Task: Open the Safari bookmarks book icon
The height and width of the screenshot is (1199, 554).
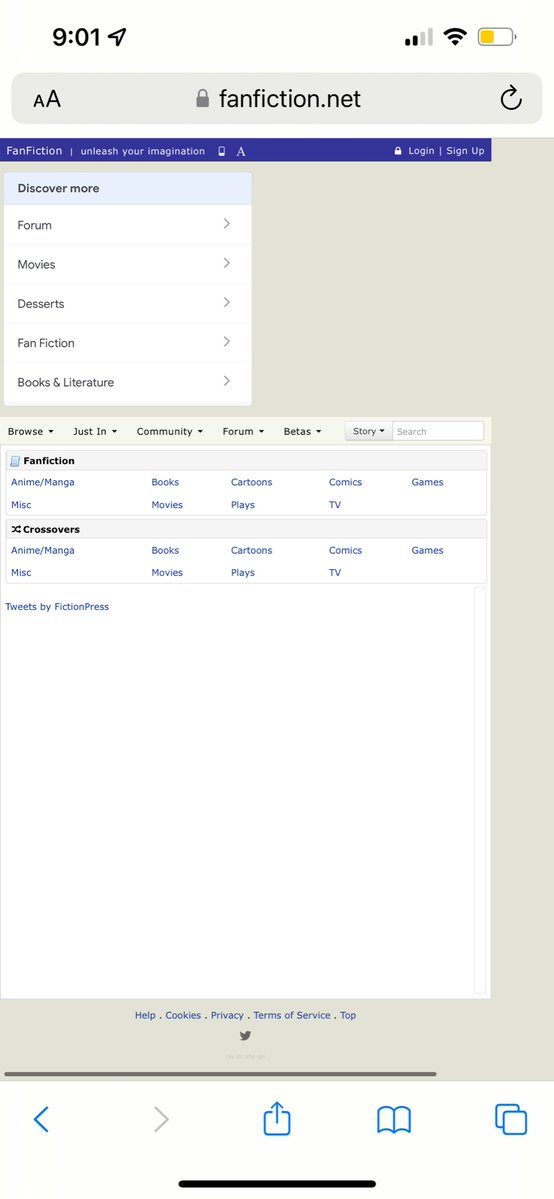Action: tap(394, 1120)
